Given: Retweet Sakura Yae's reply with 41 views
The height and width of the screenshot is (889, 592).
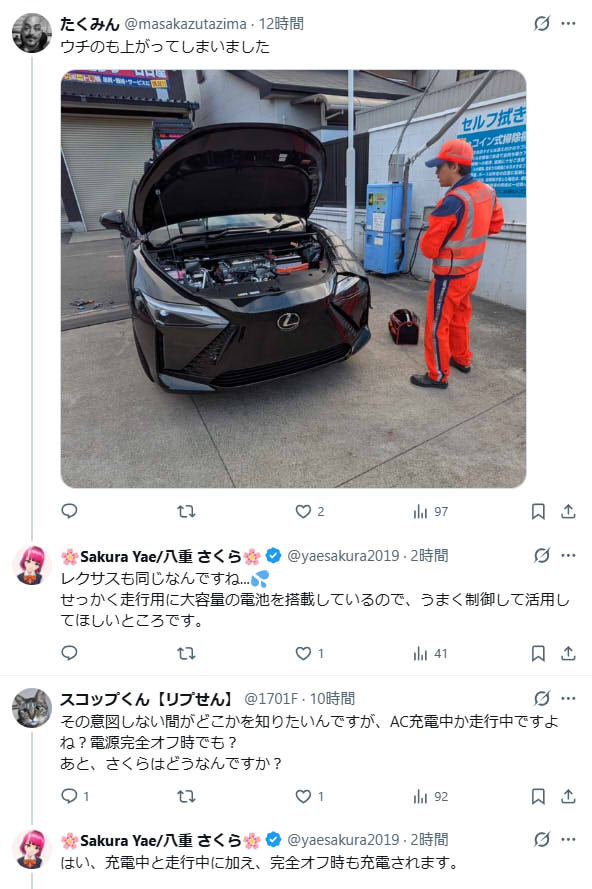Looking at the screenshot, I should click(x=186, y=653).
